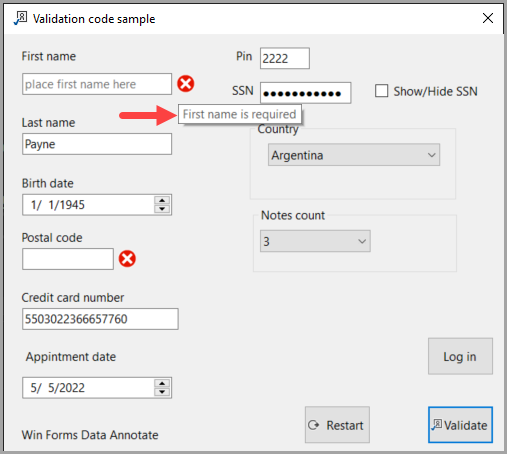The image size is (507, 454).
Task: Click the Validate button's person icon
Action: tap(437, 425)
